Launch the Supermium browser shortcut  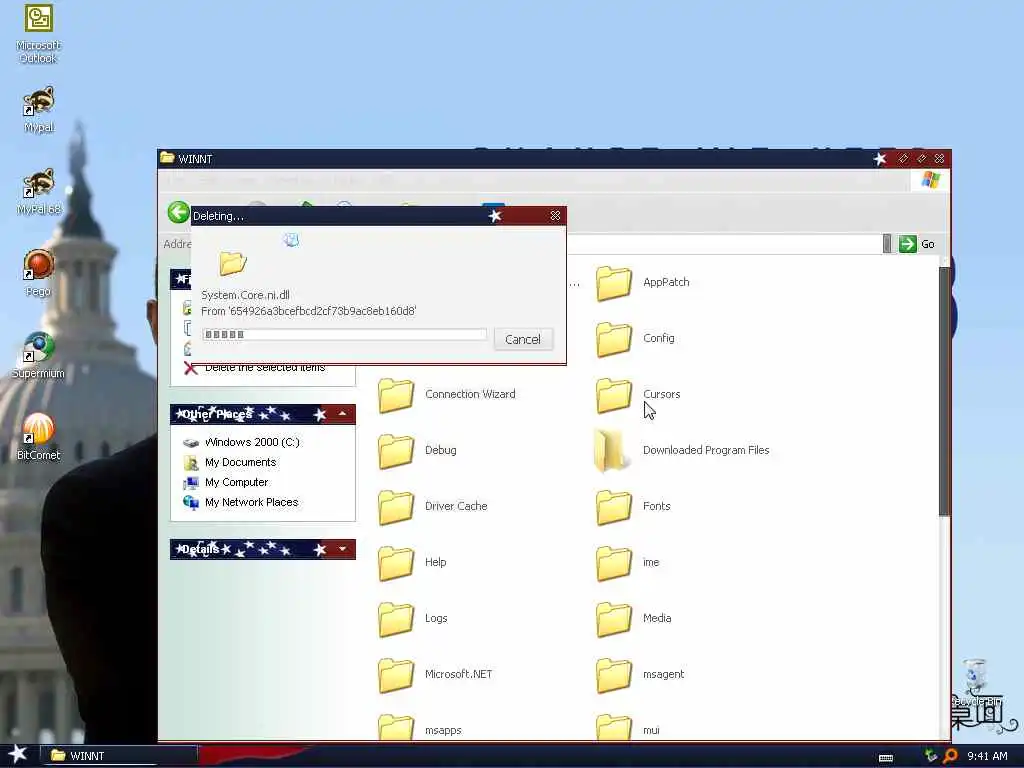[39, 355]
